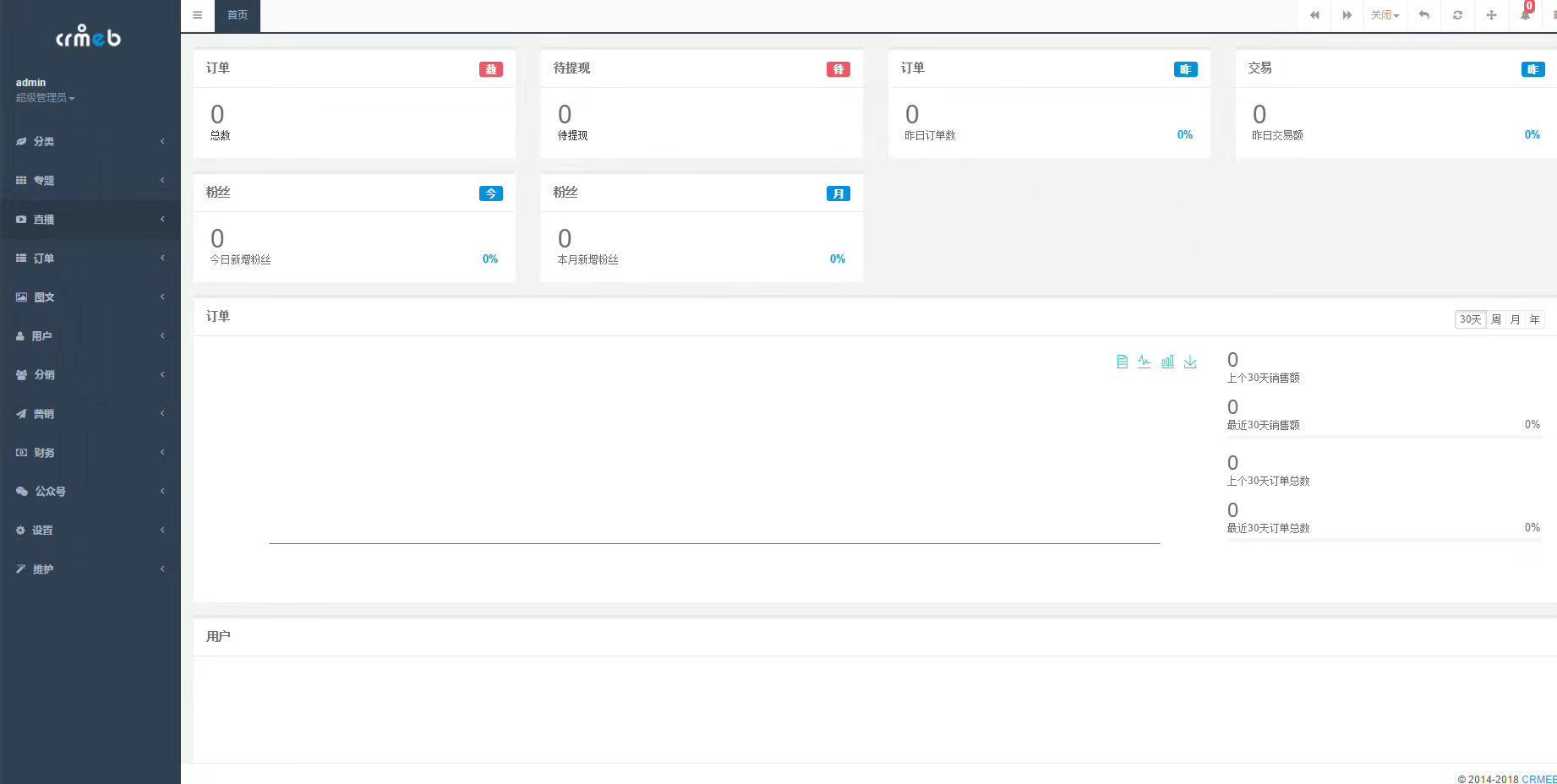Switch order chart to bar view
Viewport: 1557px width, 784px height.
1167,362
